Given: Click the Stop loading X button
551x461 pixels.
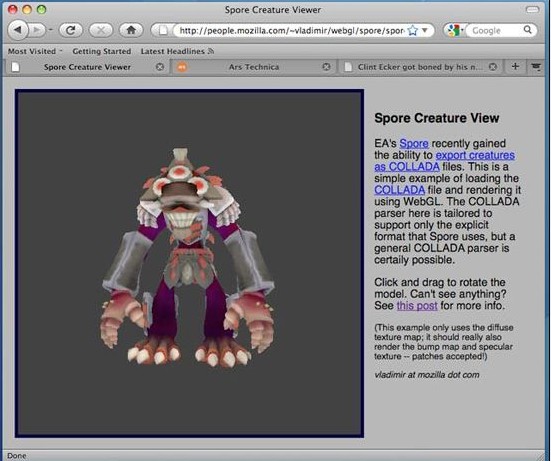Looking at the screenshot, I should (x=101, y=30).
